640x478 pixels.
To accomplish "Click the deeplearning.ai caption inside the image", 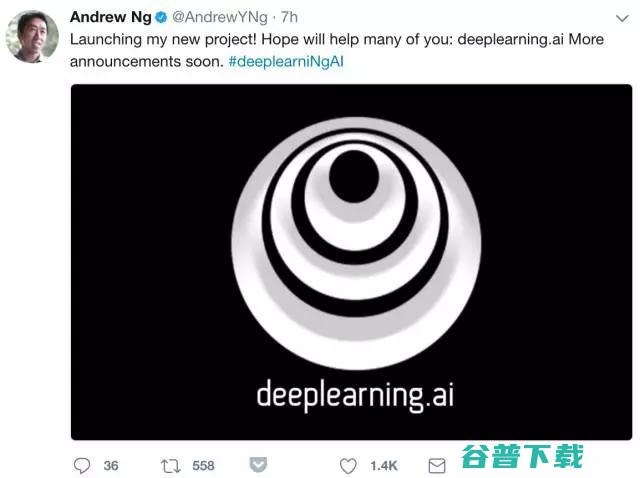I will click(x=355, y=395).
